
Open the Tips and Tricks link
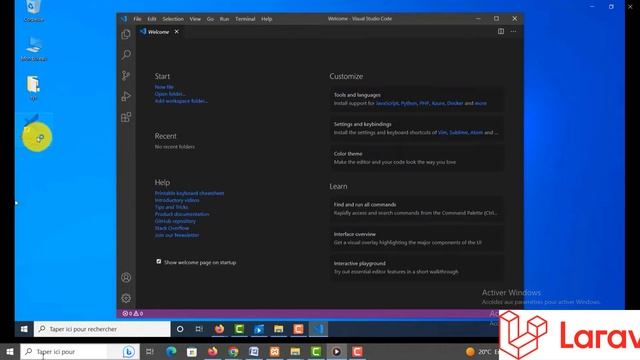[171, 207]
